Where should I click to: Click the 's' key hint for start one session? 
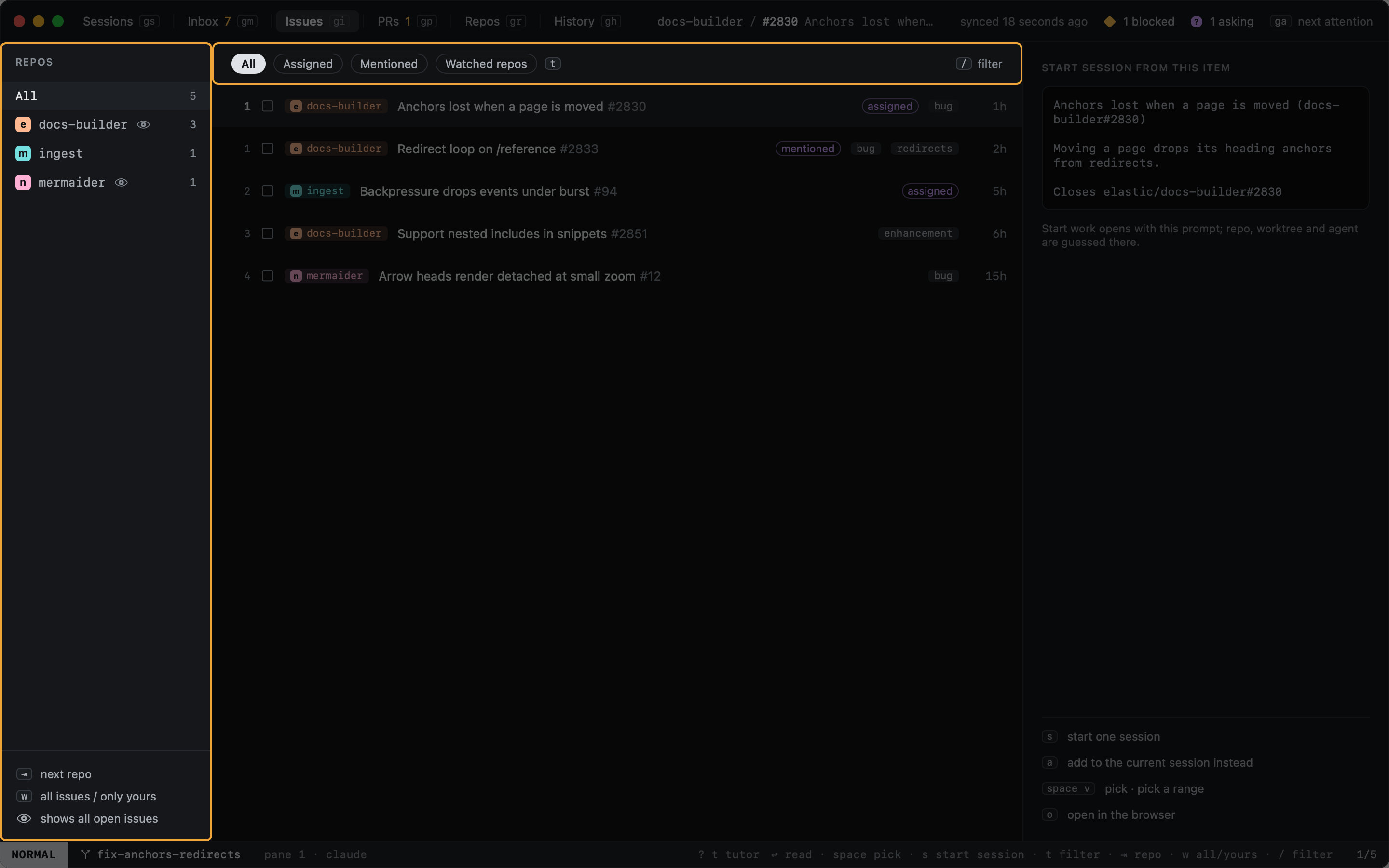tap(1049, 736)
